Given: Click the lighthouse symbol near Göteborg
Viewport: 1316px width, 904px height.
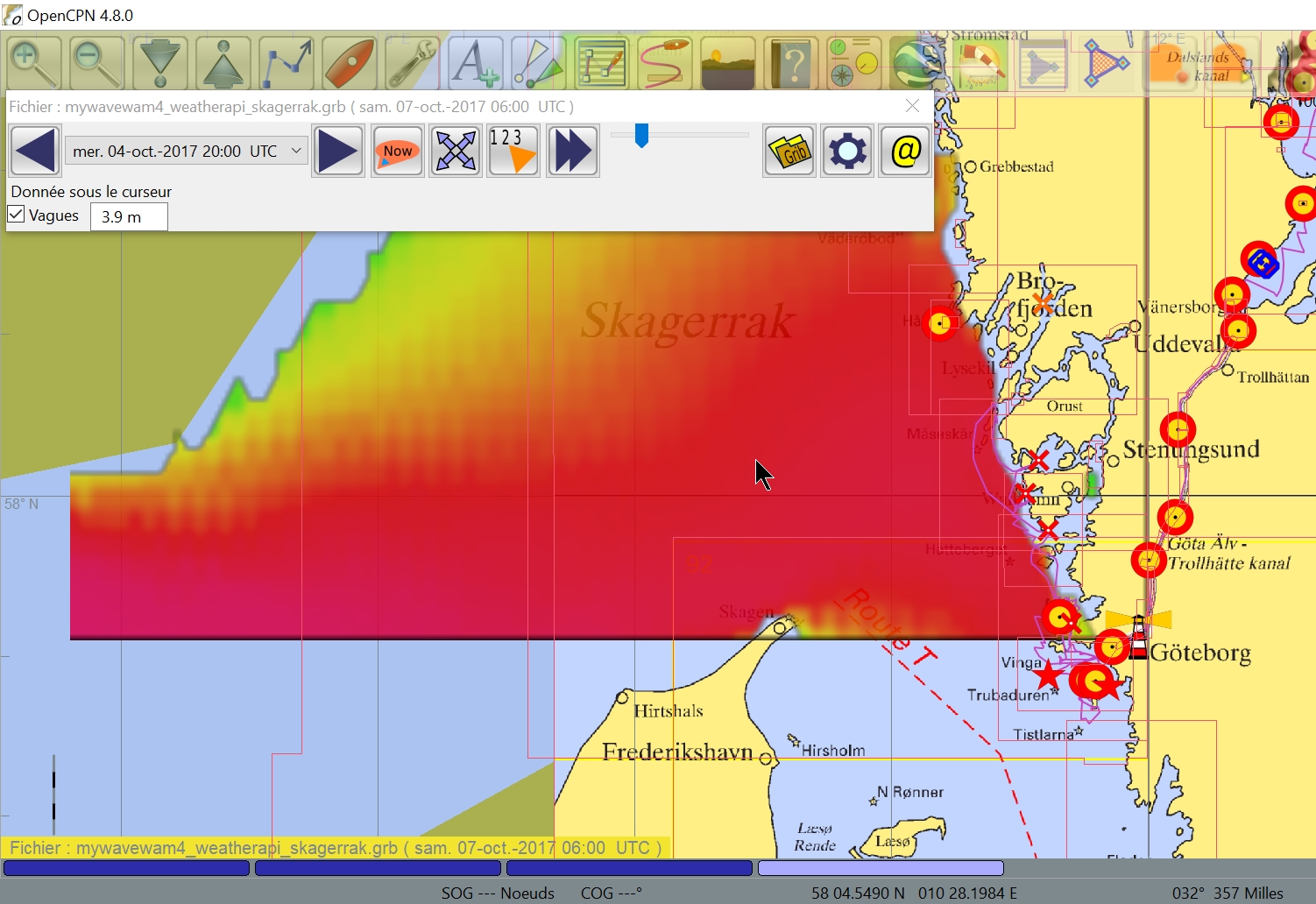Looking at the screenshot, I should click(1138, 635).
